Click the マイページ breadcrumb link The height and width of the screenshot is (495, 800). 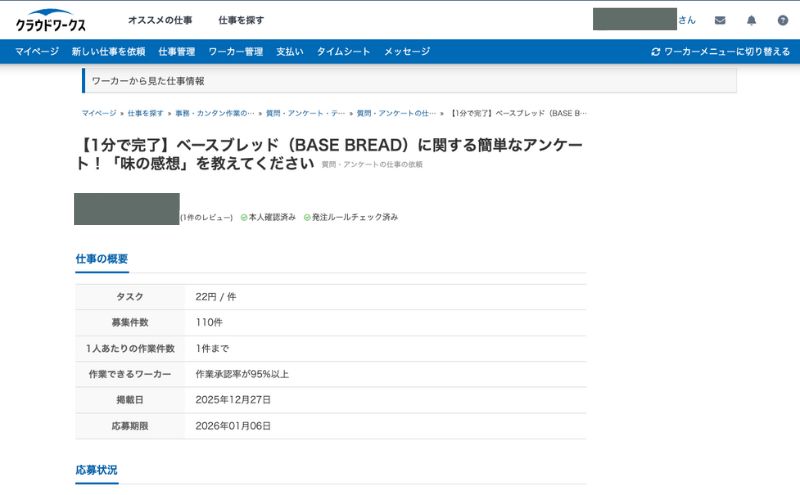point(99,113)
